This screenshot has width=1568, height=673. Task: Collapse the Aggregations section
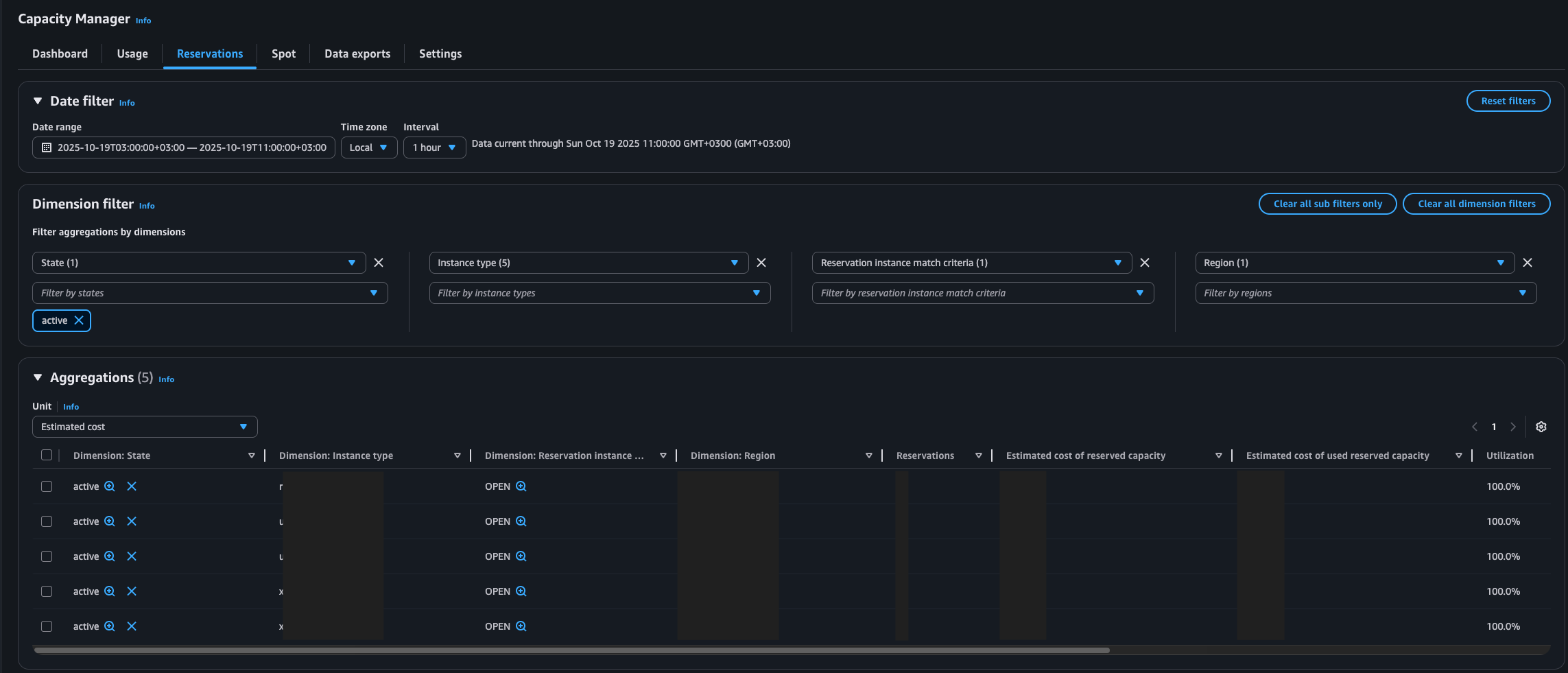click(38, 378)
